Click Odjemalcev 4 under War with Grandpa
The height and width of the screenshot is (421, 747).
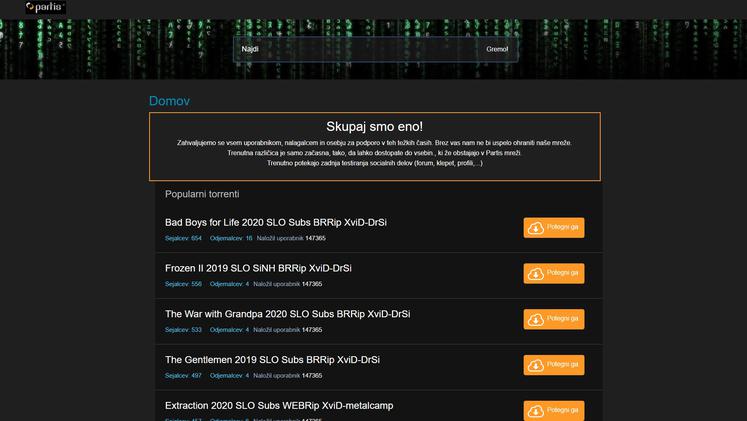pos(229,330)
